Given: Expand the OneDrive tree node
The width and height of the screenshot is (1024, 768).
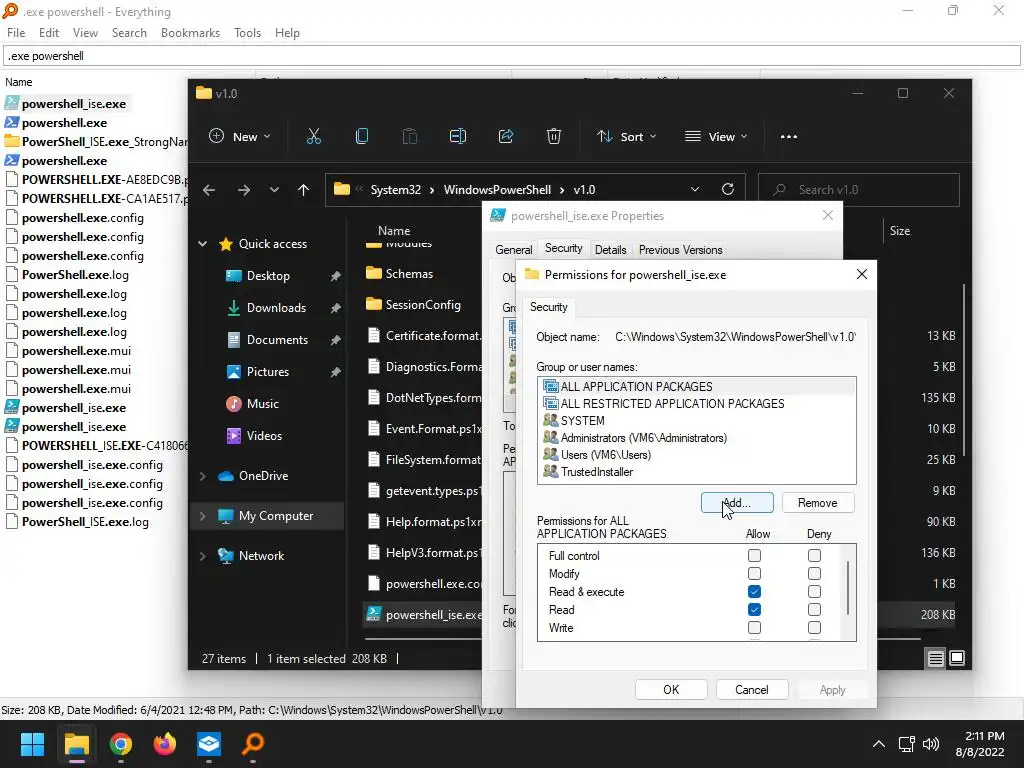Looking at the screenshot, I should tap(202, 476).
